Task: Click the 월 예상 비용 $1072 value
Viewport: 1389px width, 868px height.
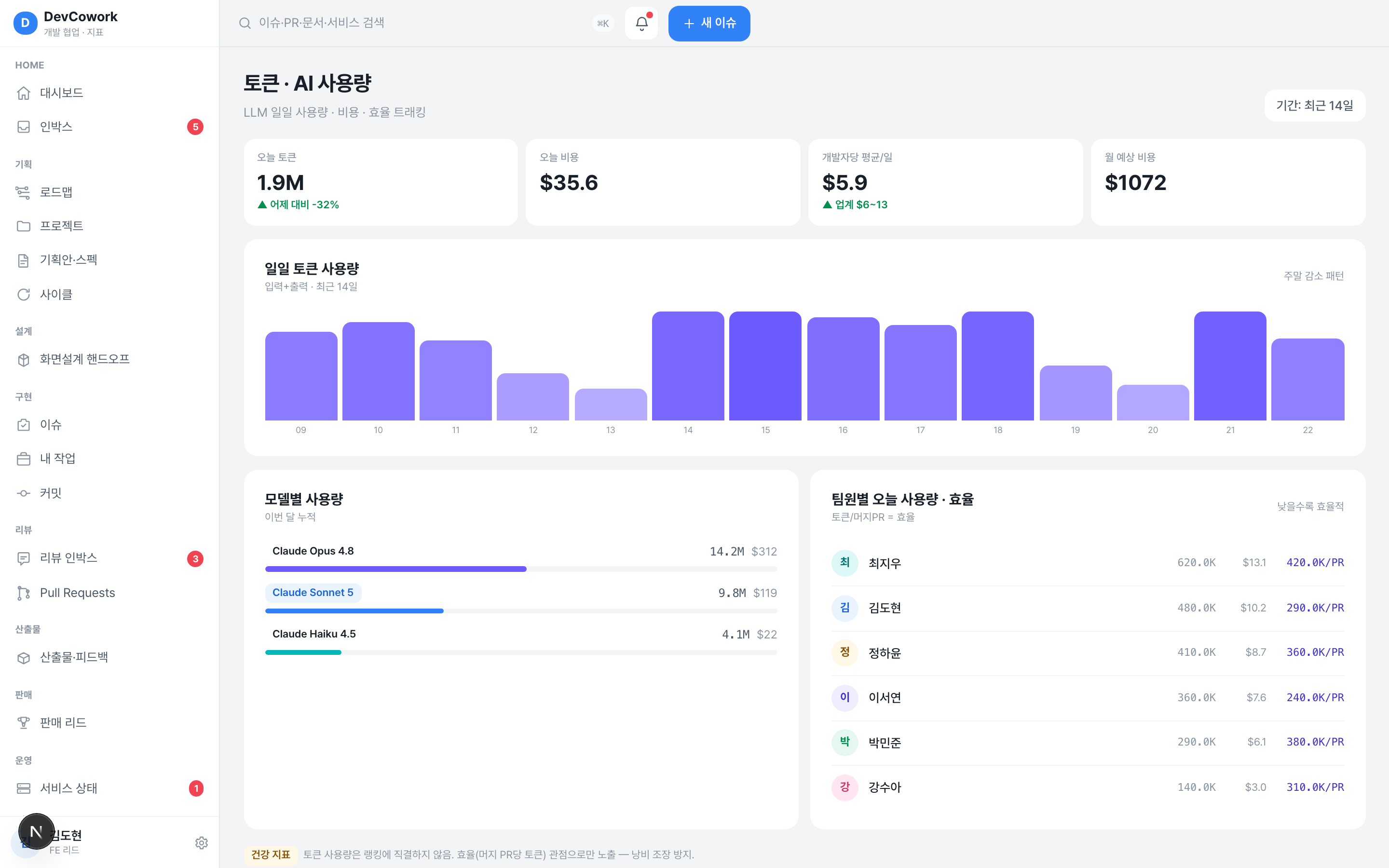Action: pyautogui.click(x=1135, y=183)
